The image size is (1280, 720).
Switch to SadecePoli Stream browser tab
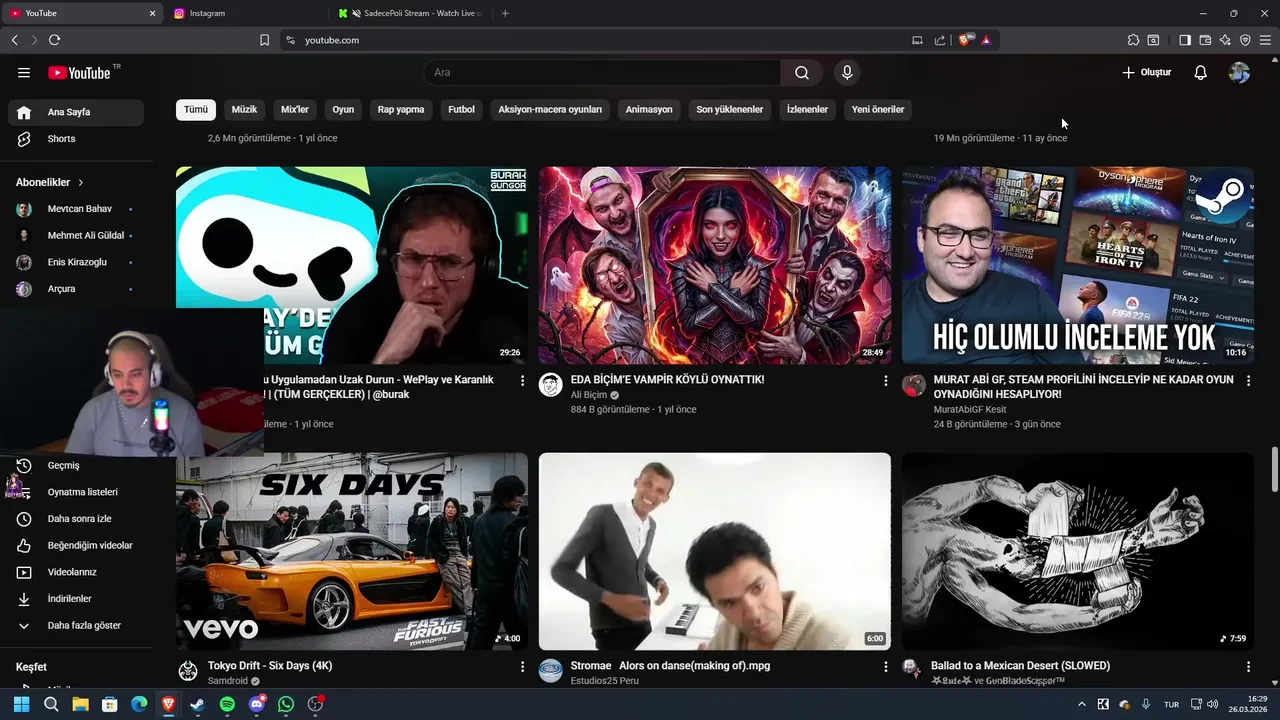pos(410,13)
